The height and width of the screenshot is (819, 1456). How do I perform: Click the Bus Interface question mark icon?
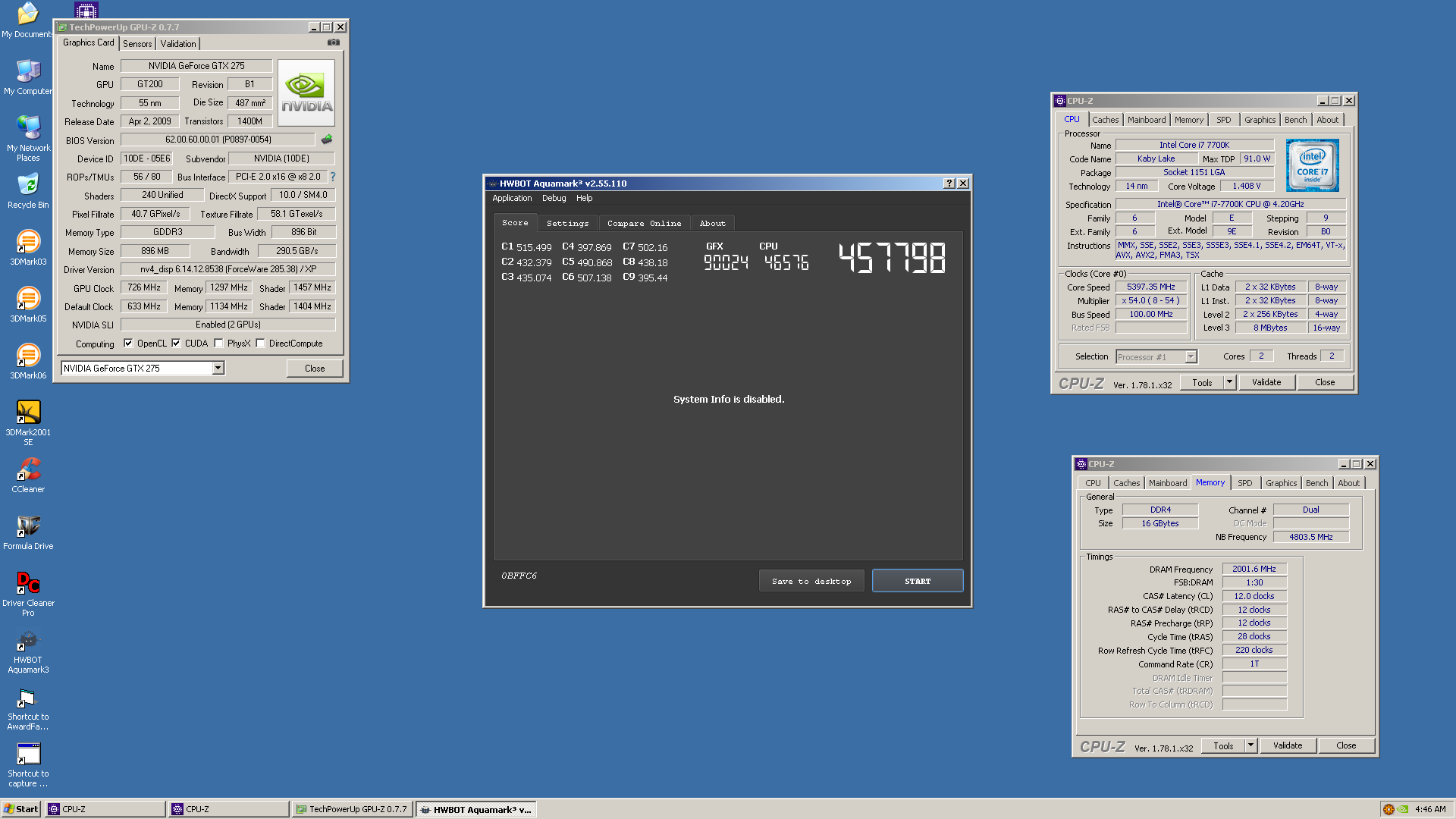coord(332,177)
